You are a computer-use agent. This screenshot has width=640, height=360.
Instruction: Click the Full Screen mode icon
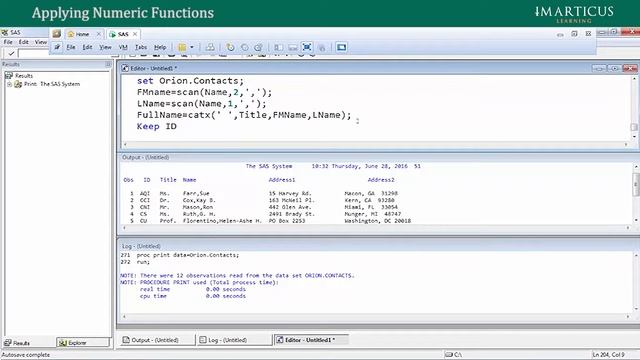pyautogui.click(x=307, y=47)
